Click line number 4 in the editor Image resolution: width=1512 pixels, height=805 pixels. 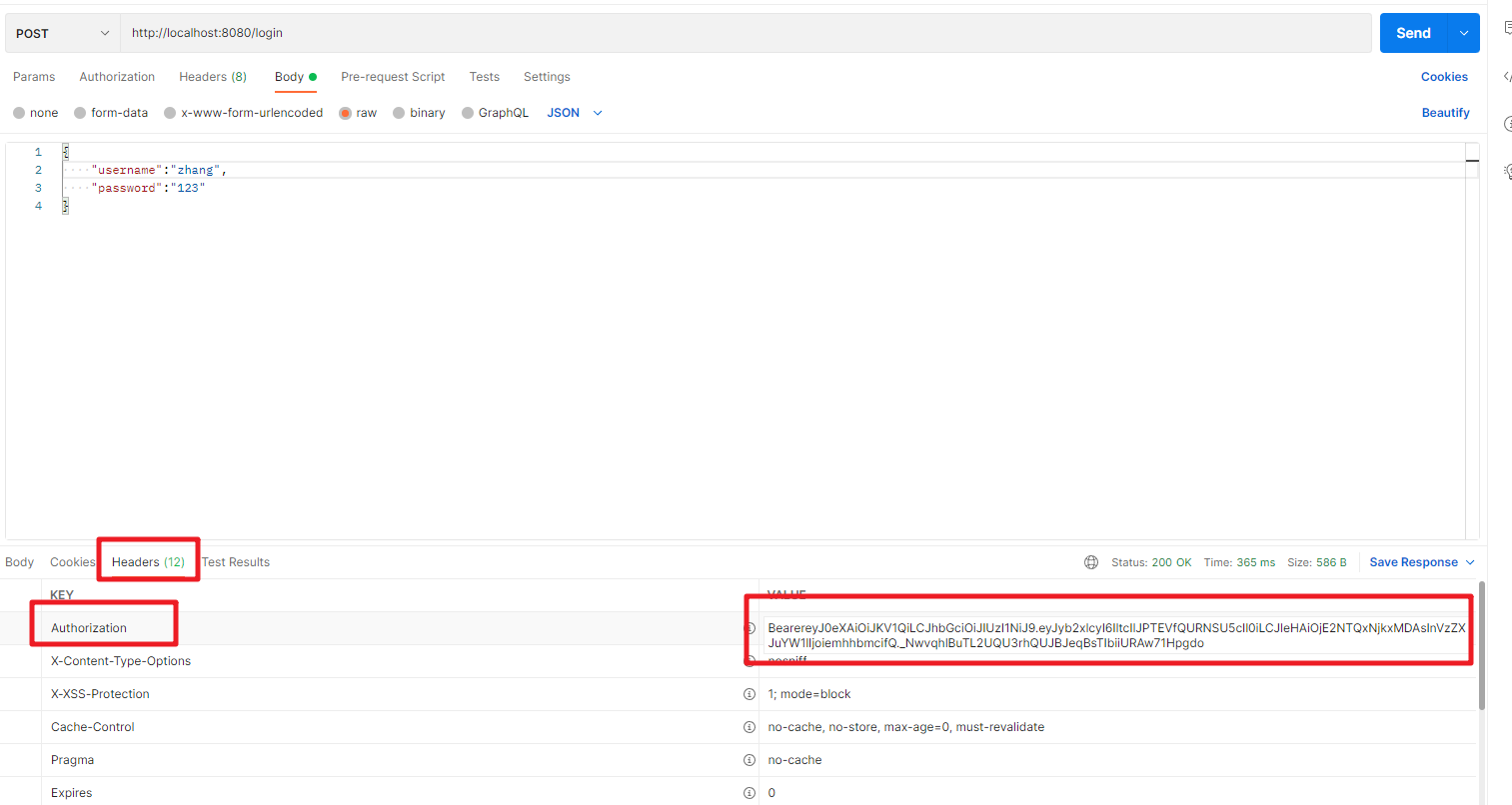pos(38,206)
